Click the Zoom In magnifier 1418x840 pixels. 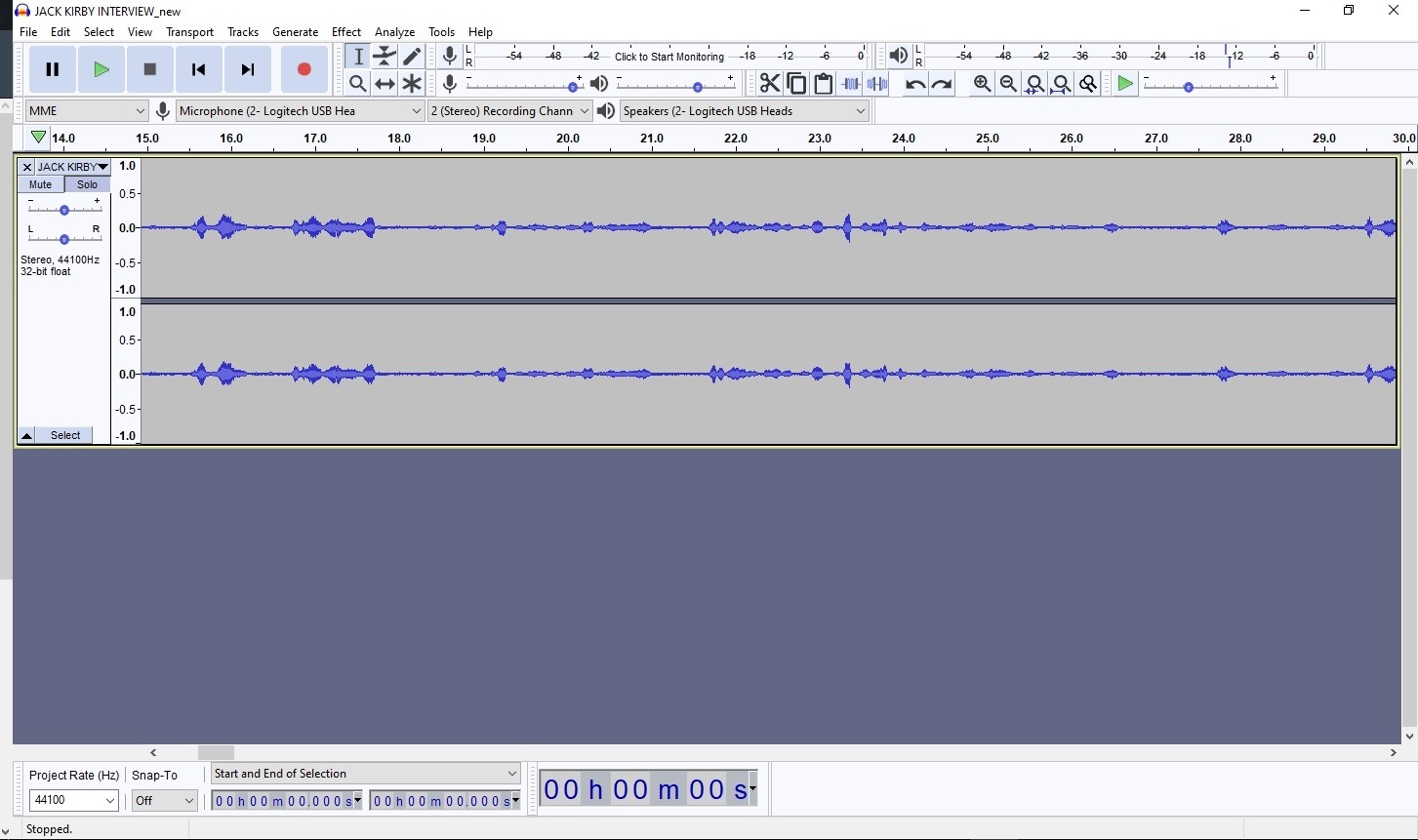982,84
